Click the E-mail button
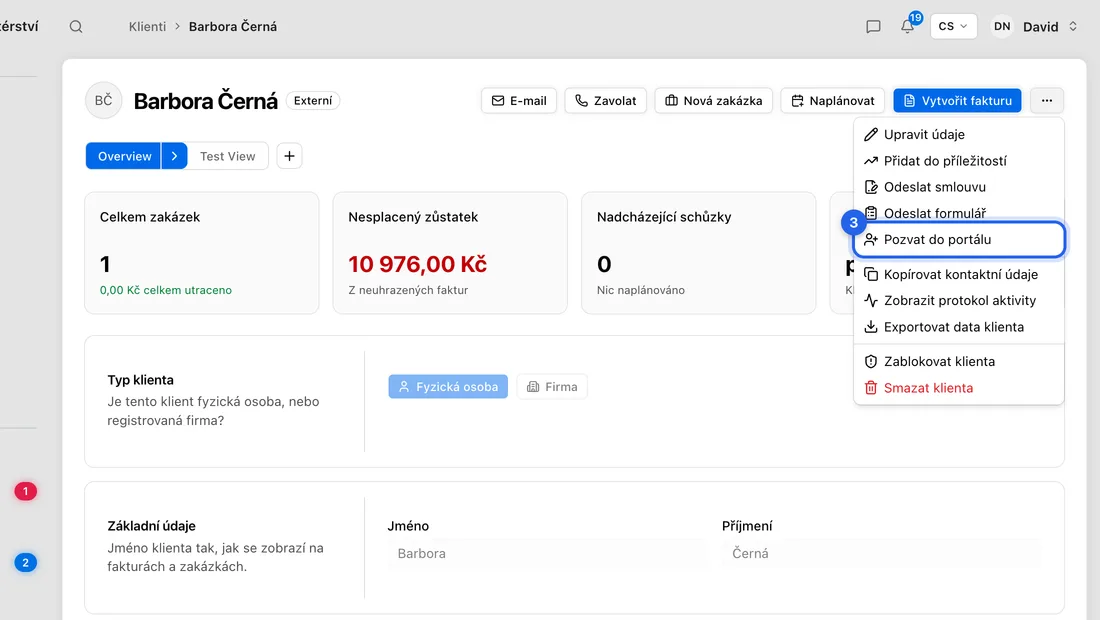Viewport: 1100px width, 620px height. (519, 100)
